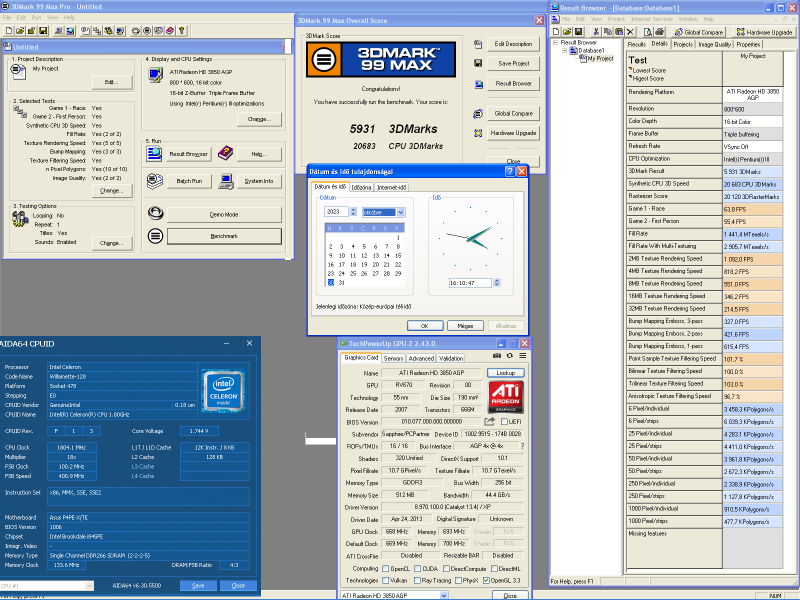Click the demo mode ring icon in 3DMark toolbar

click(136, 31)
